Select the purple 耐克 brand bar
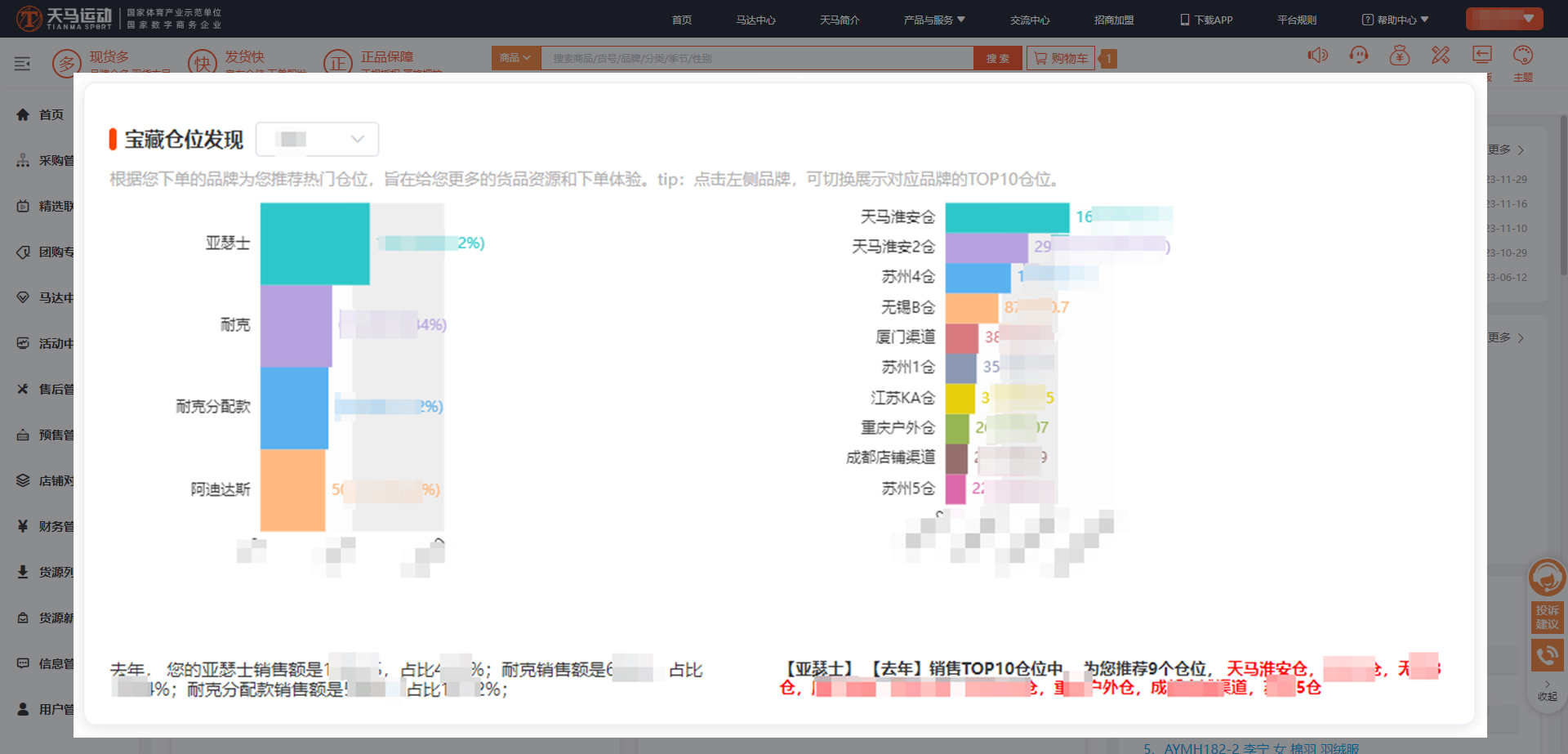Screen dimensions: 1568x754 [296, 325]
